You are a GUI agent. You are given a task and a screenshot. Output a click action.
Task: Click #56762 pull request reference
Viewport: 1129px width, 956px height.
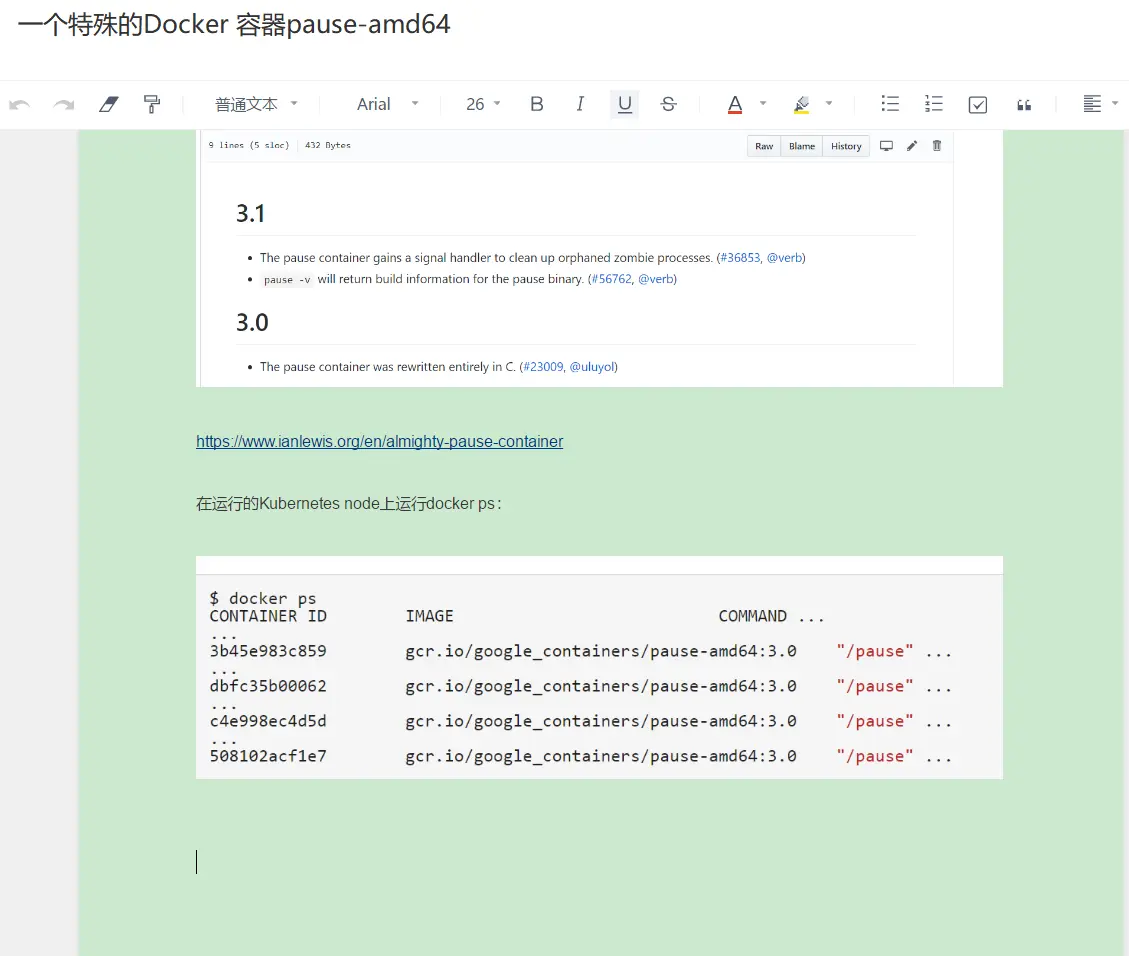click(x=611, y=279)
